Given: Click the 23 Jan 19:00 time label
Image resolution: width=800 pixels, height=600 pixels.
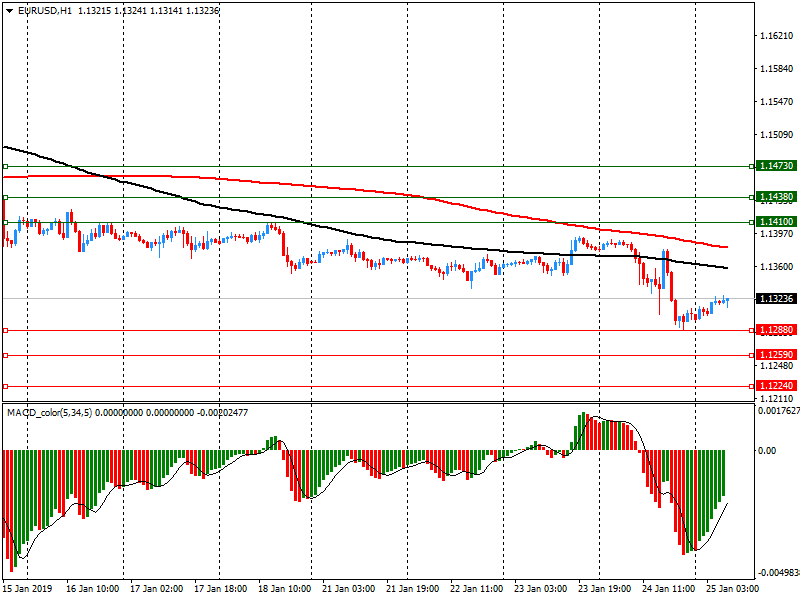Looking at the screenshot, I should click(x=605, y=588).
